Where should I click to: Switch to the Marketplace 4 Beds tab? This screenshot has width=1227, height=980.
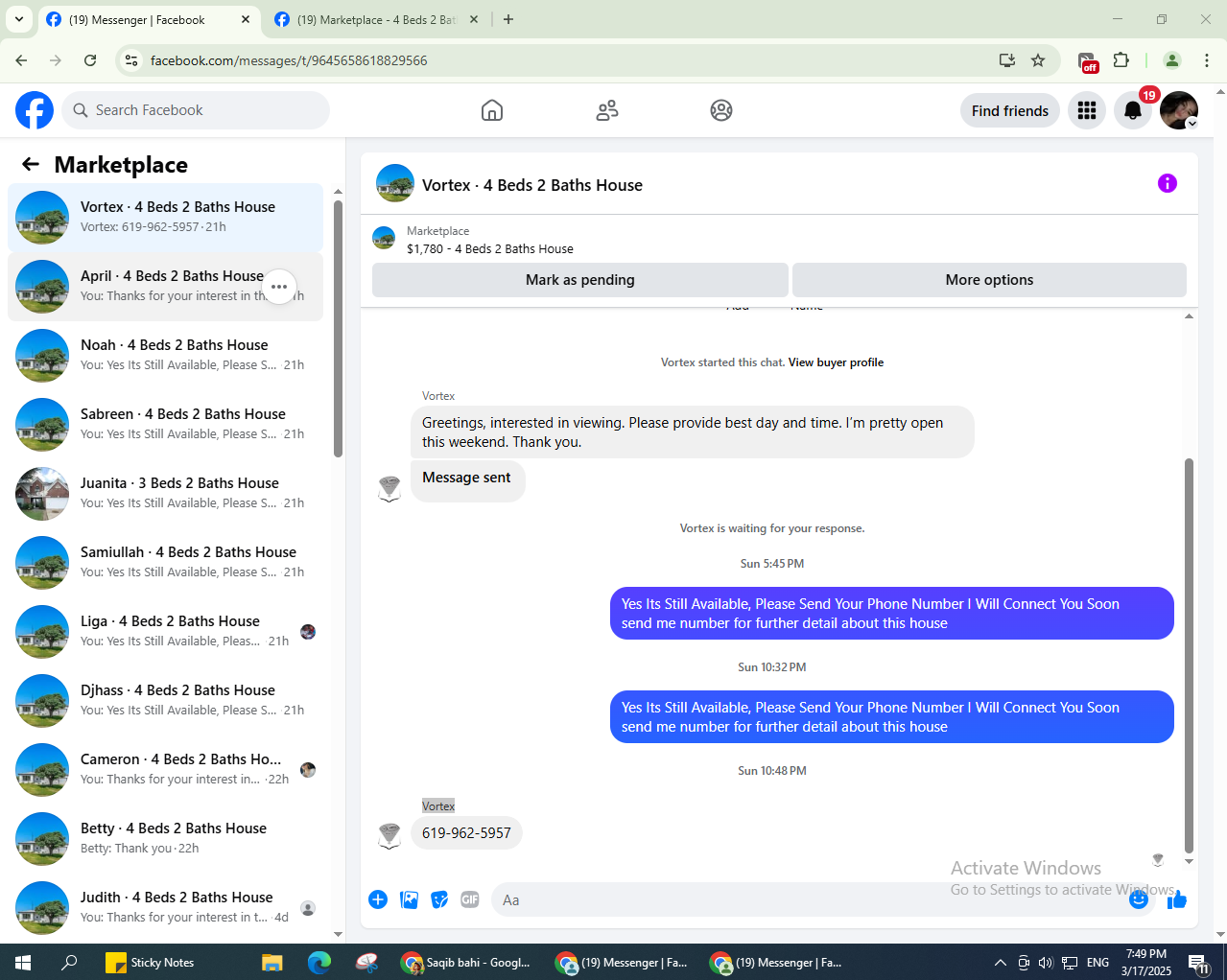click(375, 19)
